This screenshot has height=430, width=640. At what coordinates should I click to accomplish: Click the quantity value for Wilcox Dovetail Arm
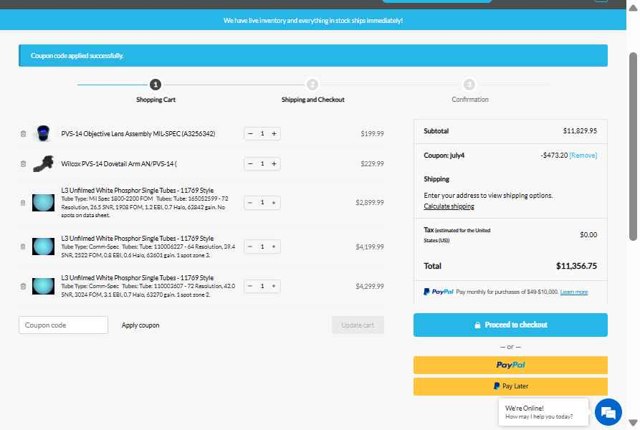point(262,164)
